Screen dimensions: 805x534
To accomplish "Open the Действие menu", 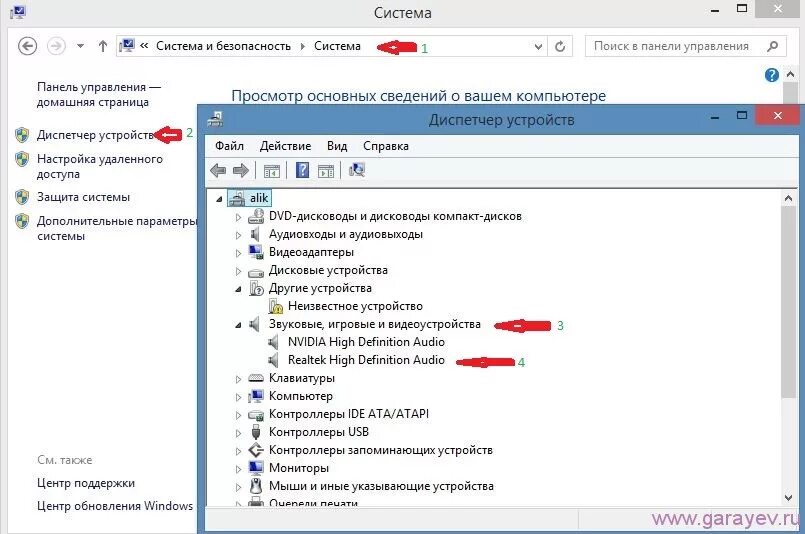I will (x=285, y=146).
